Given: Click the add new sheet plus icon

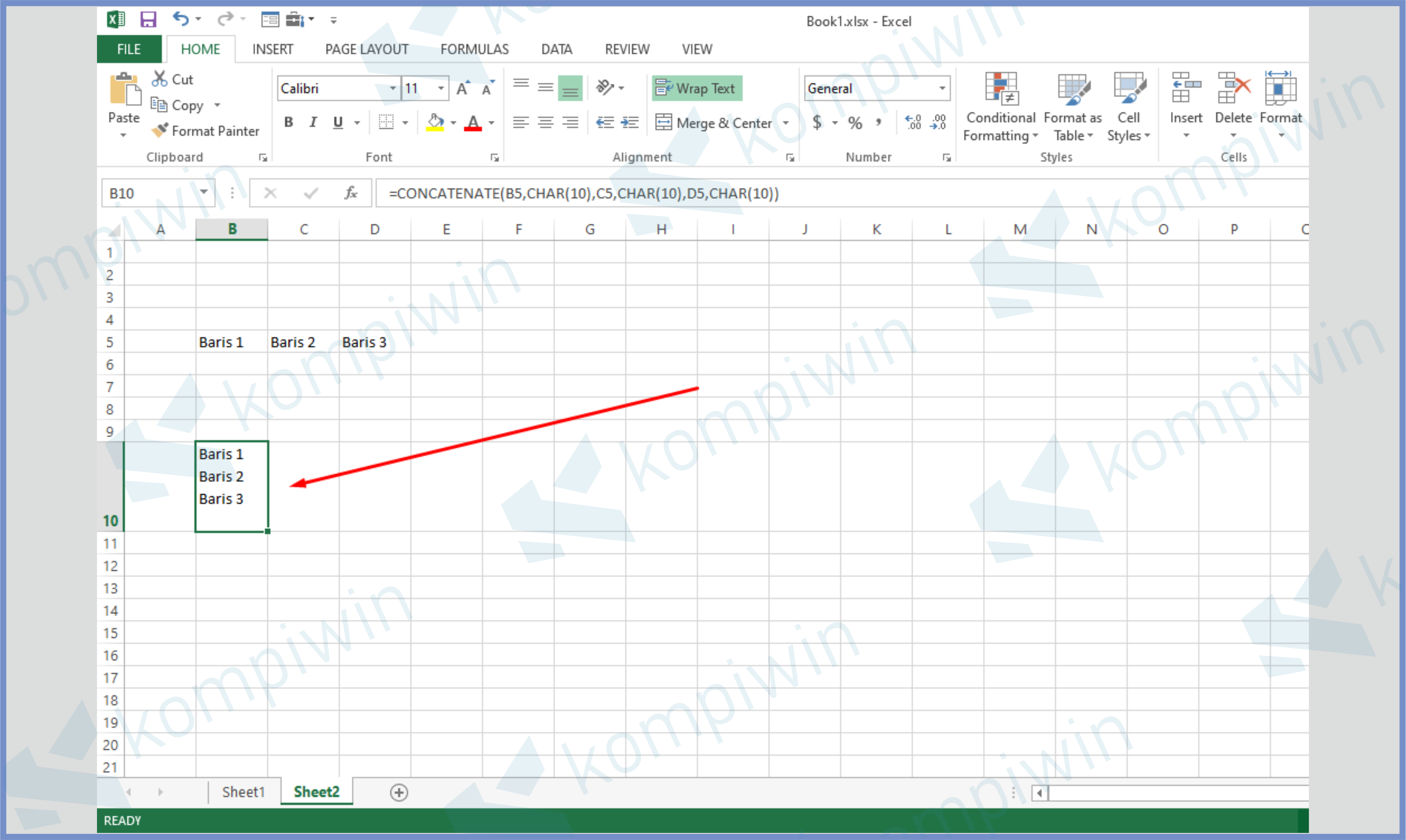Looking at the screenshot, I should (x=399, y=793).
